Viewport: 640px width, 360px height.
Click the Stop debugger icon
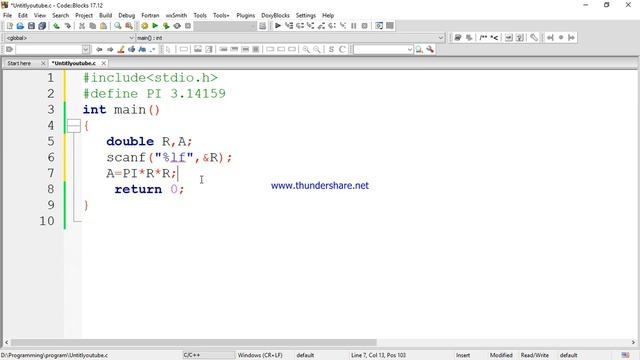click(364, 26)
